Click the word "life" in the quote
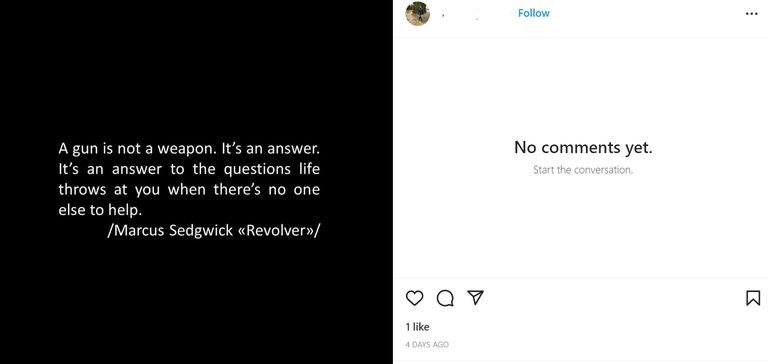The height and width of the screenshot is (364, 768). [x=310, y=169]
